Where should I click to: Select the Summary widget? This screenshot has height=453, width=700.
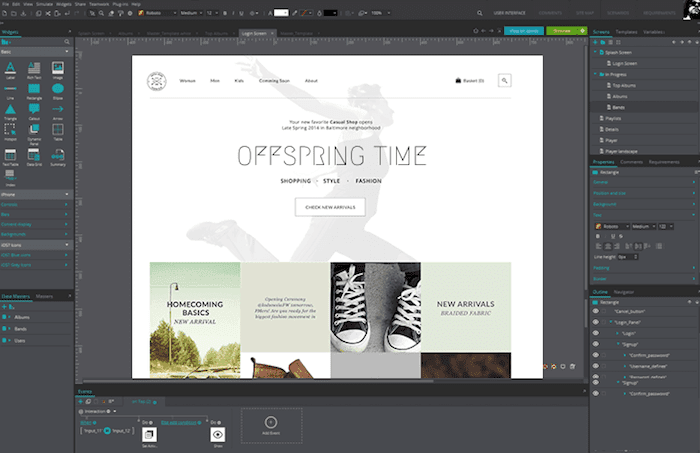[x=58, y=157]
